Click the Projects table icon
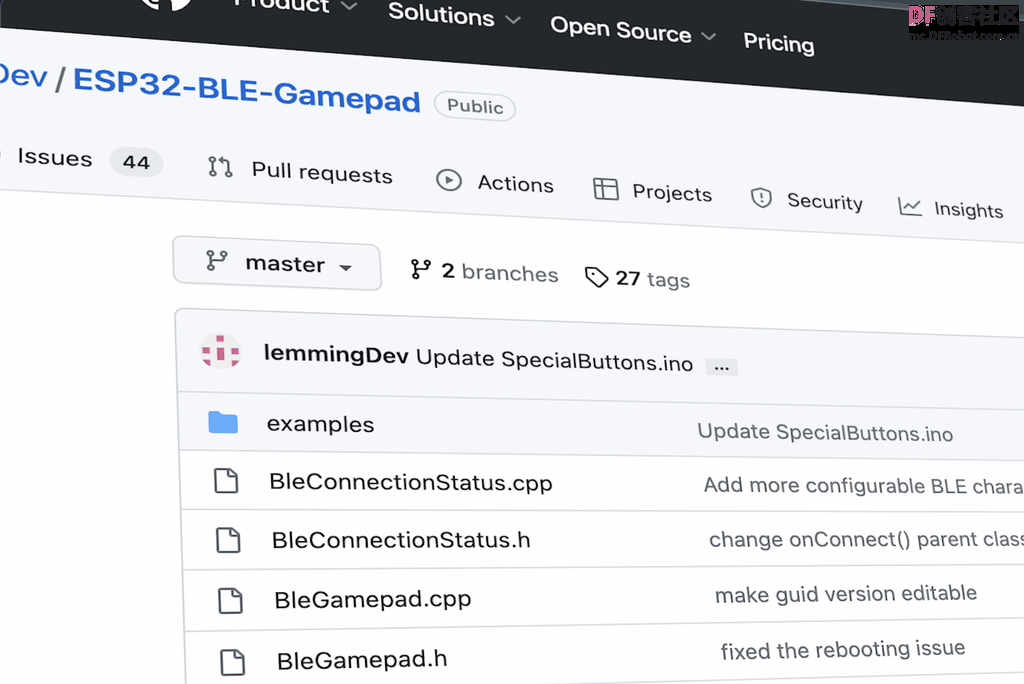 click(x=605, y=189)
